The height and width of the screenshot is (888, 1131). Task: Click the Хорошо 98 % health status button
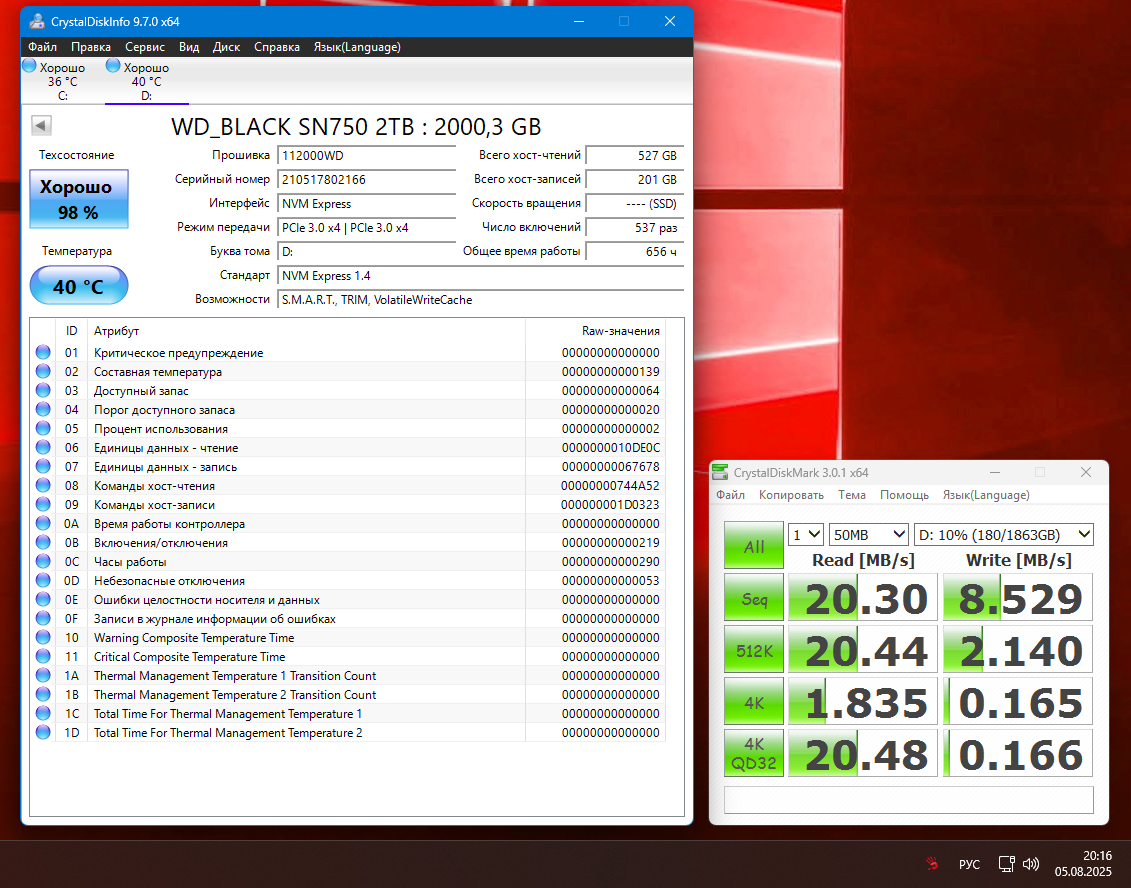pos(79,199)
